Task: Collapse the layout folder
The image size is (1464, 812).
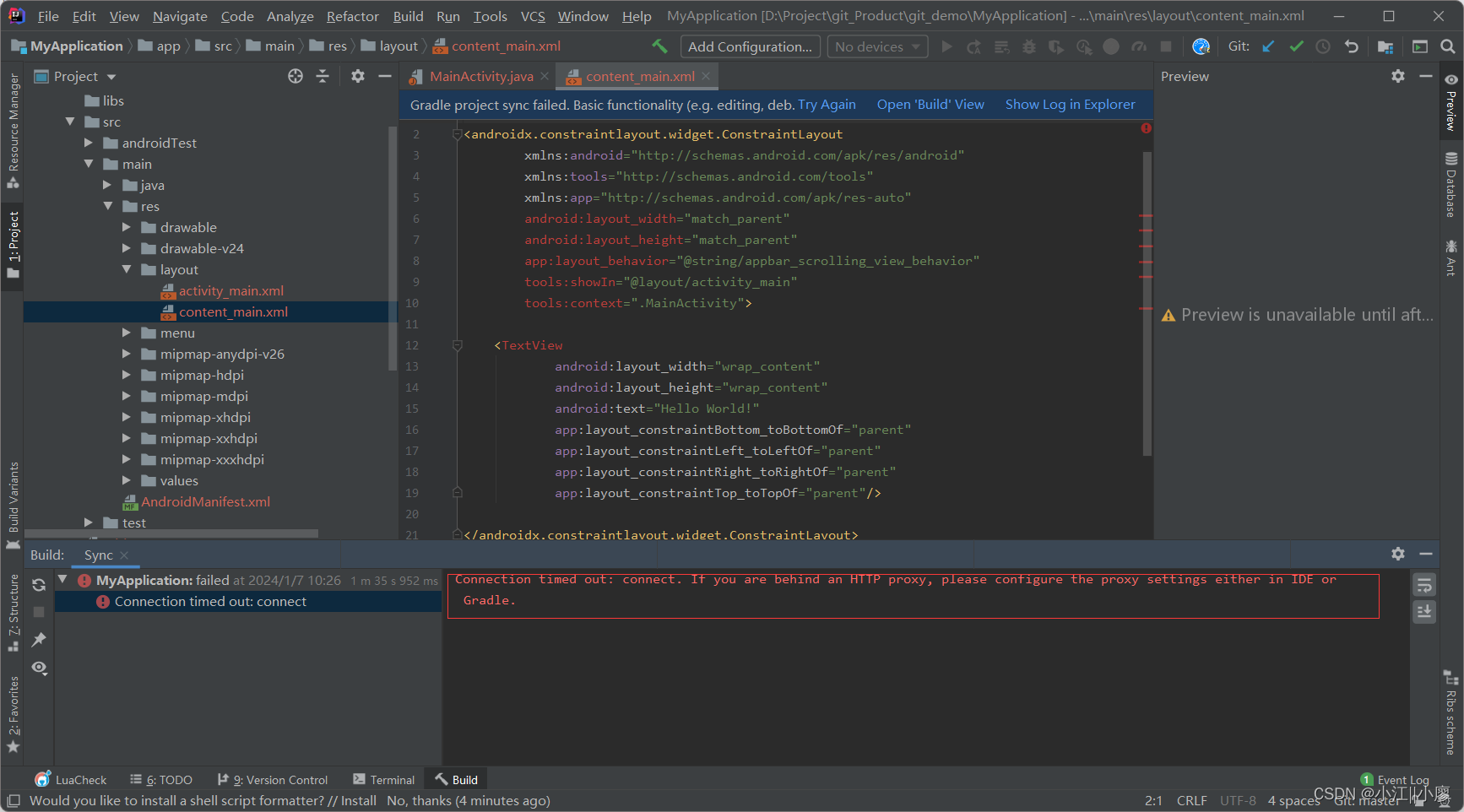Action: click(x=127, y=269)
